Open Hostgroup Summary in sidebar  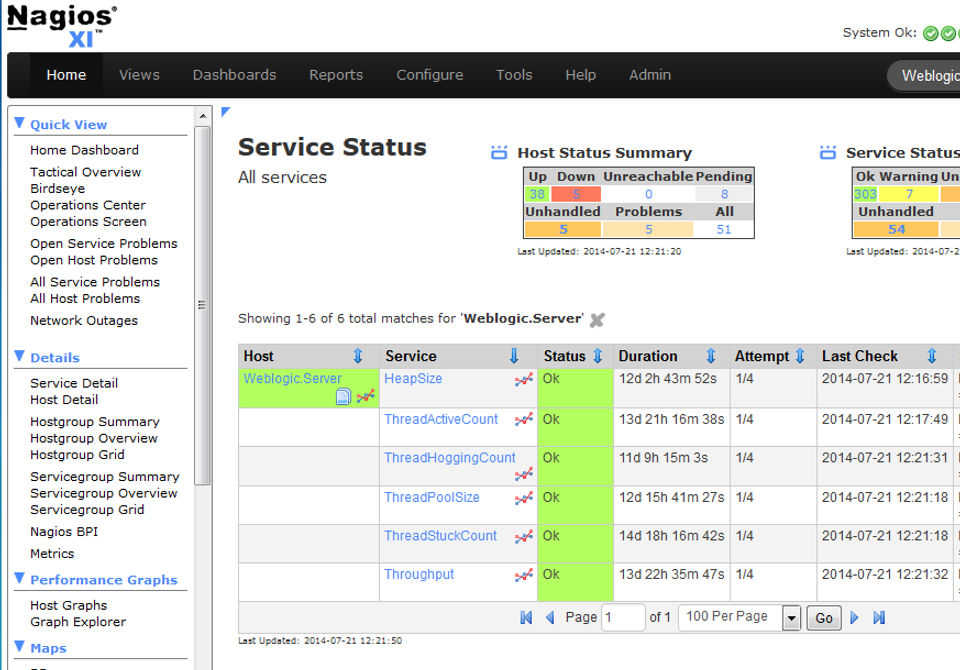95,422
